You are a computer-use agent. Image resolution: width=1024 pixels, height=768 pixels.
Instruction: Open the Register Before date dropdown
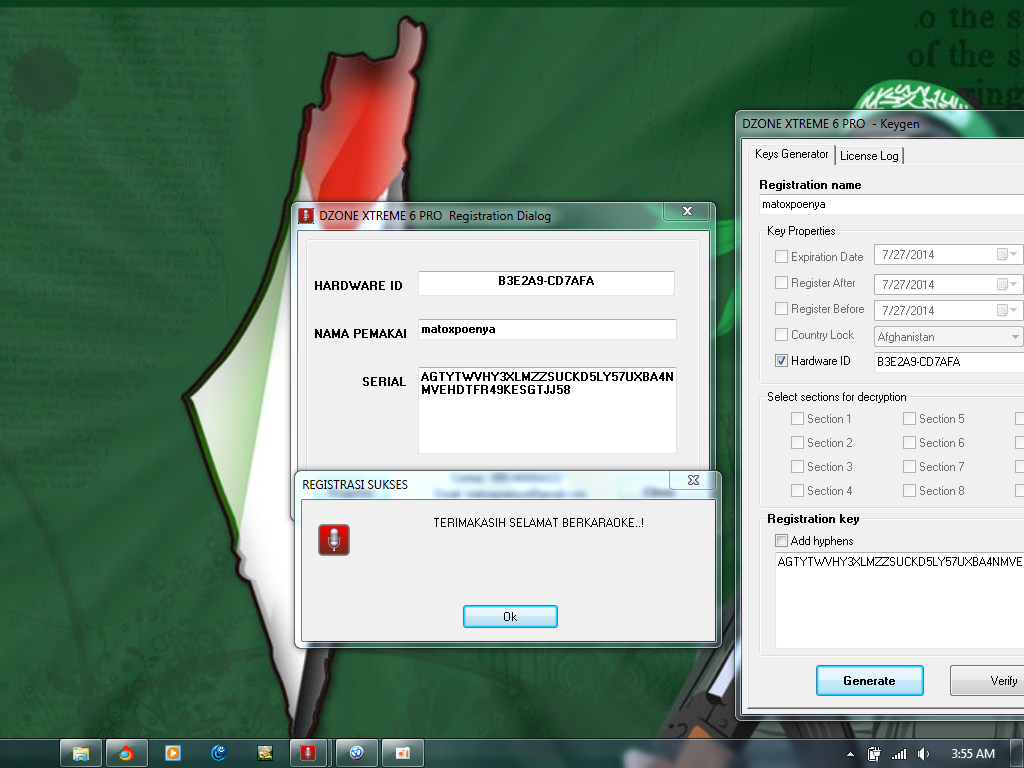click(1007, 310)
